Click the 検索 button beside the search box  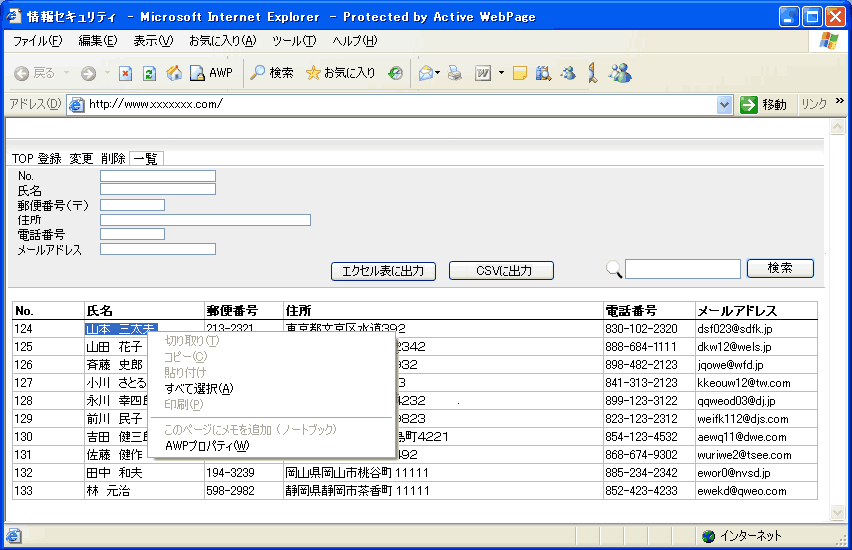(780, 269)
